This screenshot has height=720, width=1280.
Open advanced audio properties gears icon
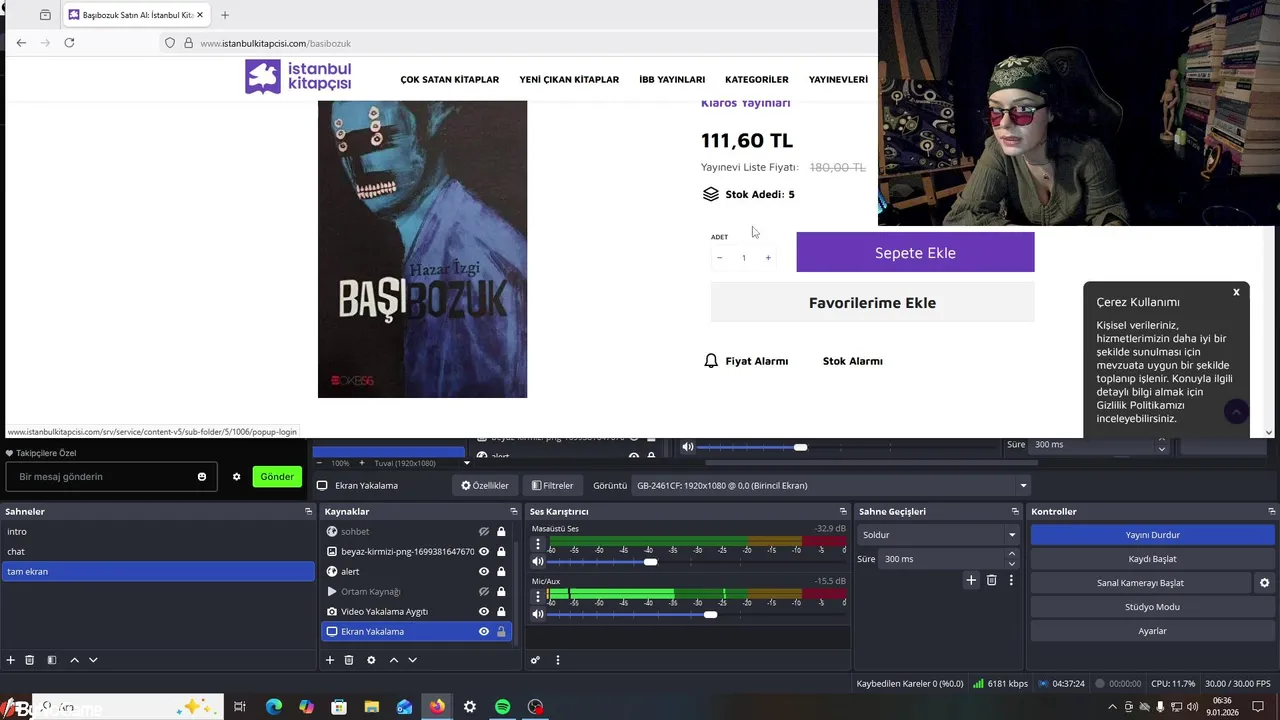[x=535, y=660]
